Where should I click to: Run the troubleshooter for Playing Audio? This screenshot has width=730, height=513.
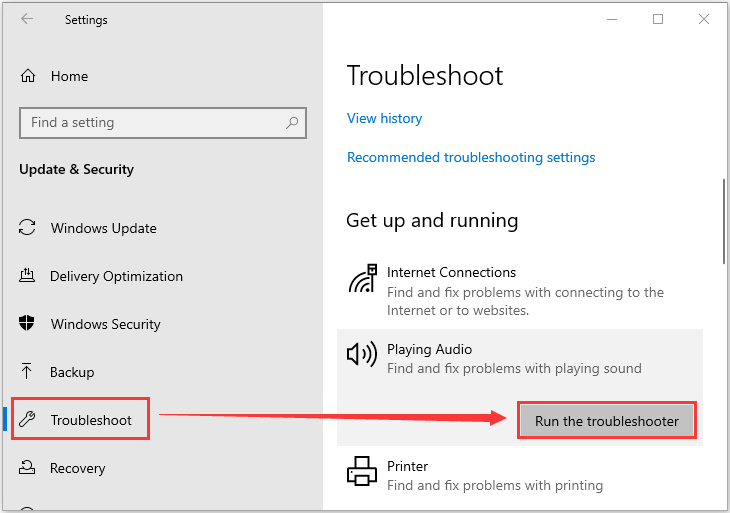(x=607, y=421)
